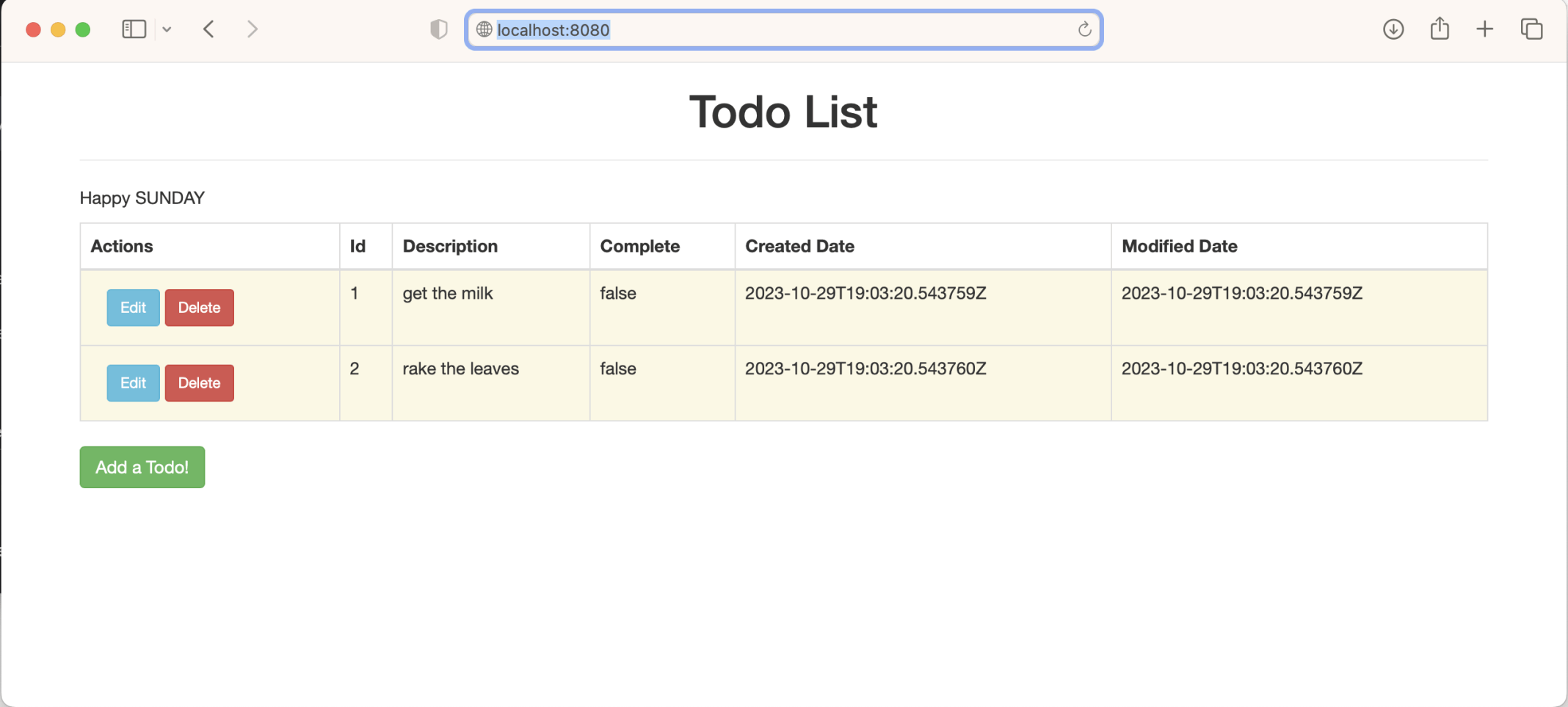1568x707 pixels.
Task: Toggle the Safari sidebar icon
Action: pos(134,29)
